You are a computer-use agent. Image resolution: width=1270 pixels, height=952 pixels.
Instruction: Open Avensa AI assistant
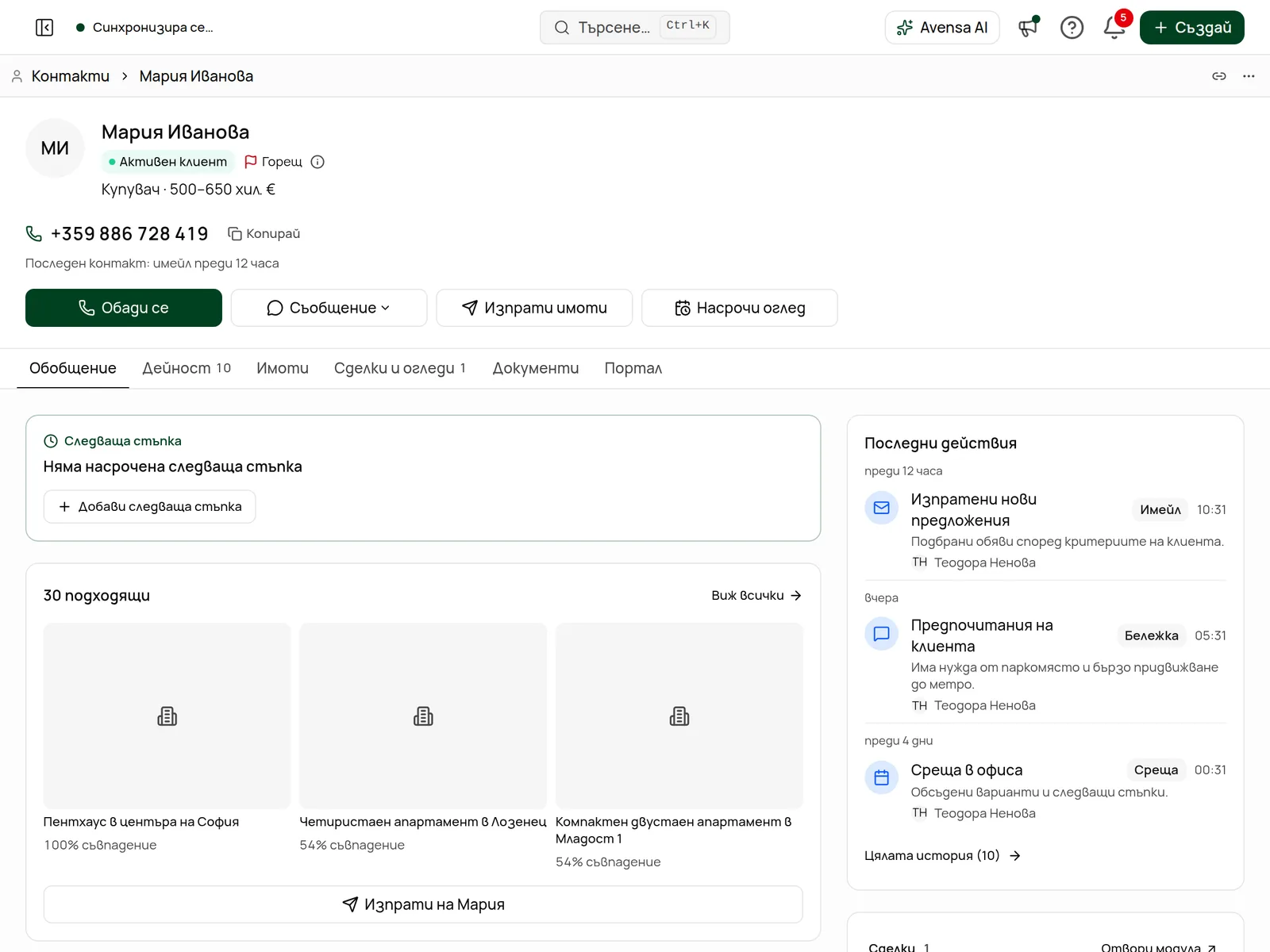[942, 28]
